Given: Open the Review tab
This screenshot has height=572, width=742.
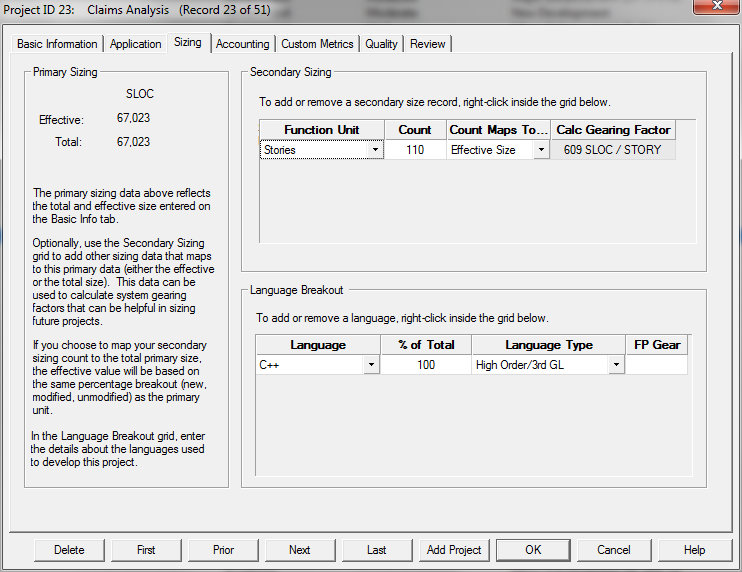Looking at the screenshot, I should 427,44.
